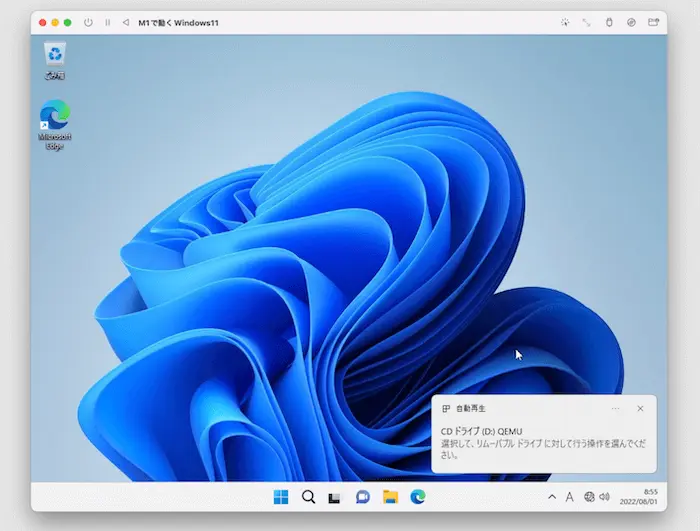Open AutoPlay notification options ellipsis
The width and height of the screenshot is (700, 531).
(x=615, y=409)
